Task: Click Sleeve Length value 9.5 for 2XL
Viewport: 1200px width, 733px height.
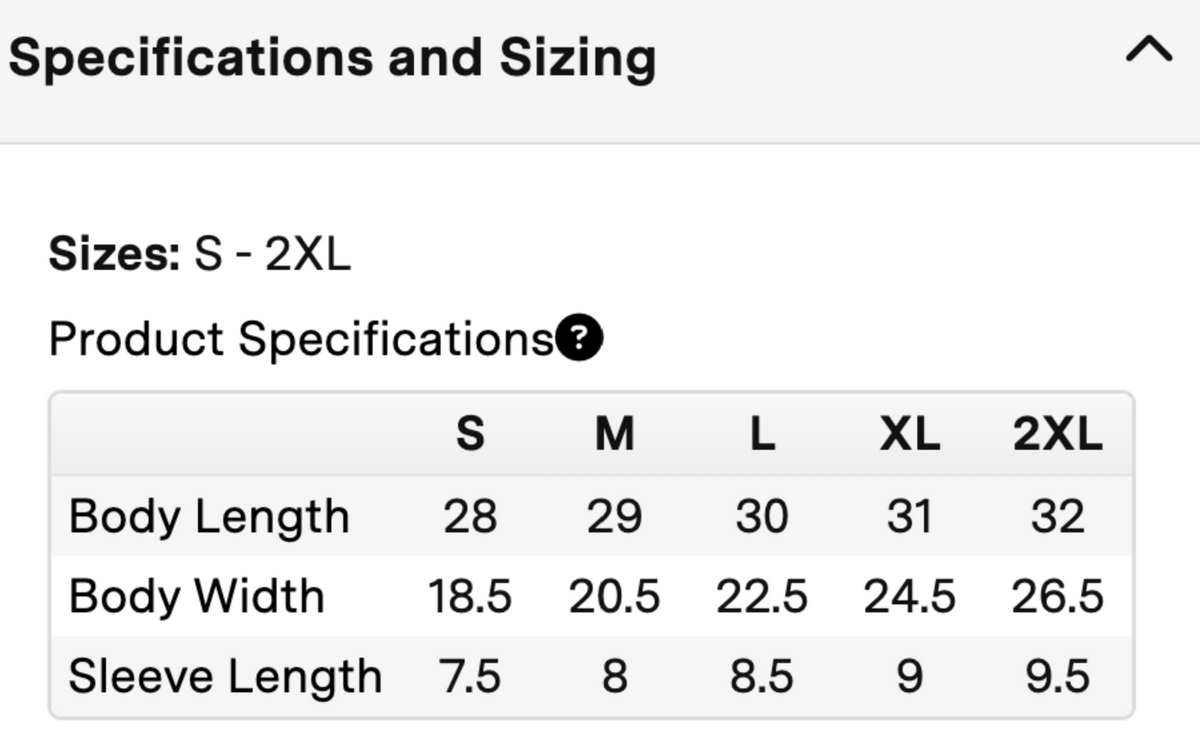Action: [x=1058, y=677]
